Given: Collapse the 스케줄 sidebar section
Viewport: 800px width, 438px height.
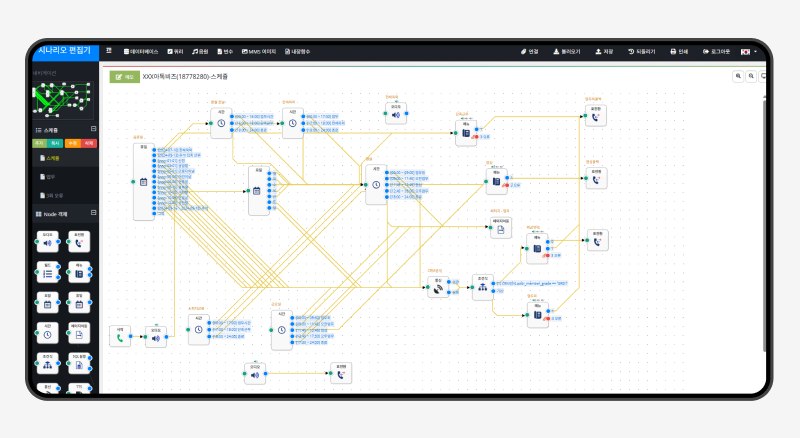Looking at the screenshot, I should click(93, 129).
